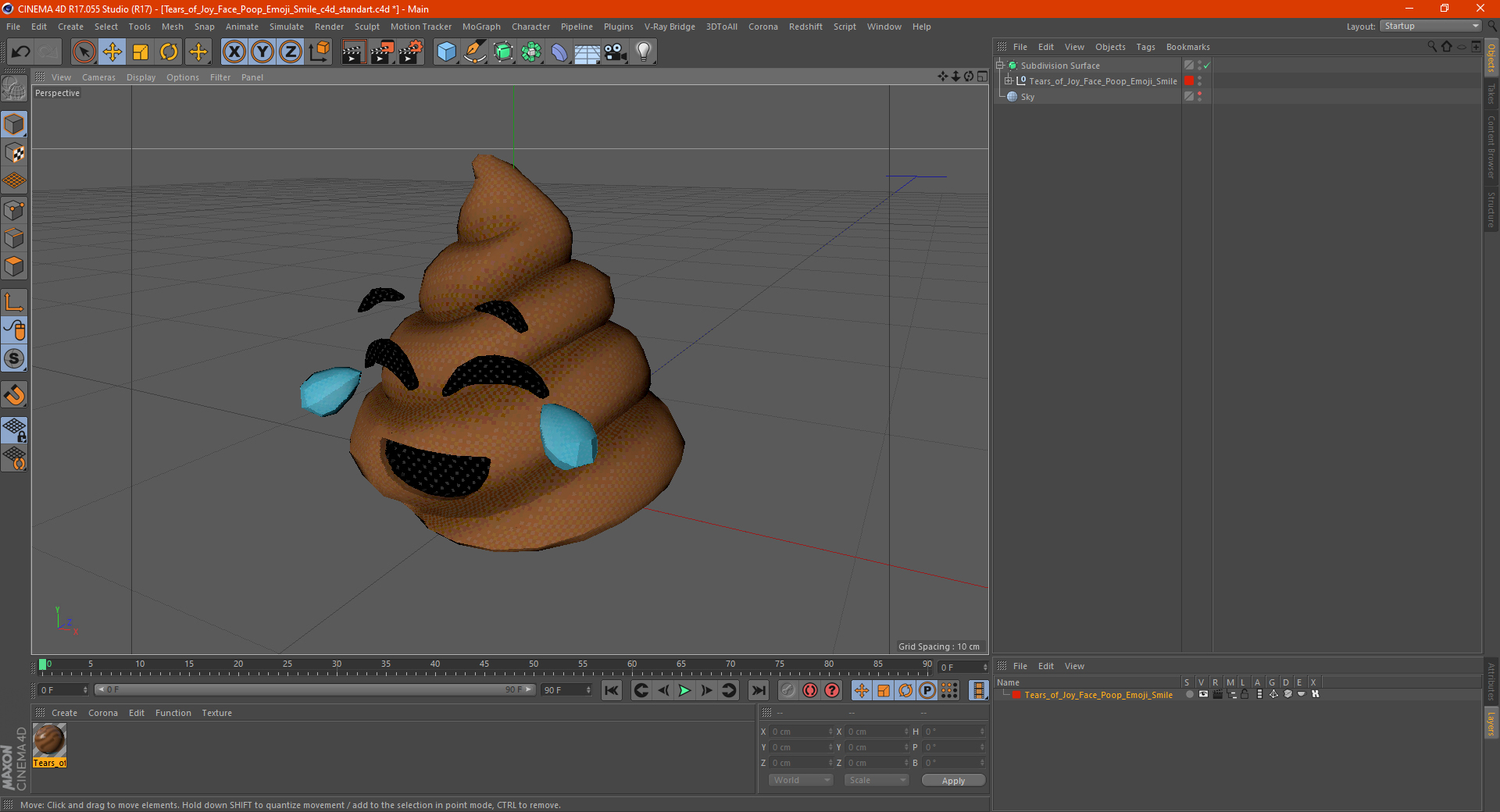The width and height of the screenshot is (1500, 812).
Task: Click Go to End of animation
Action: pyautogui.click(x=758, y=690)
